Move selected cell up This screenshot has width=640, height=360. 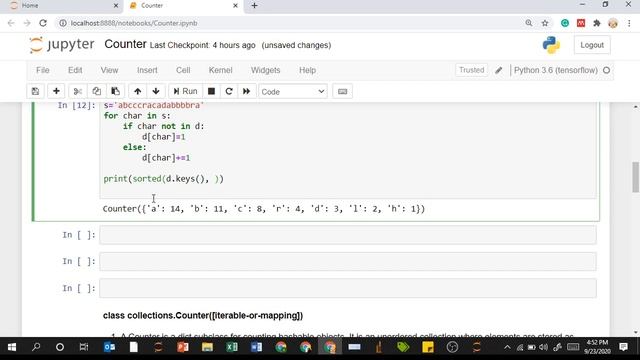[x=138, y=91]
